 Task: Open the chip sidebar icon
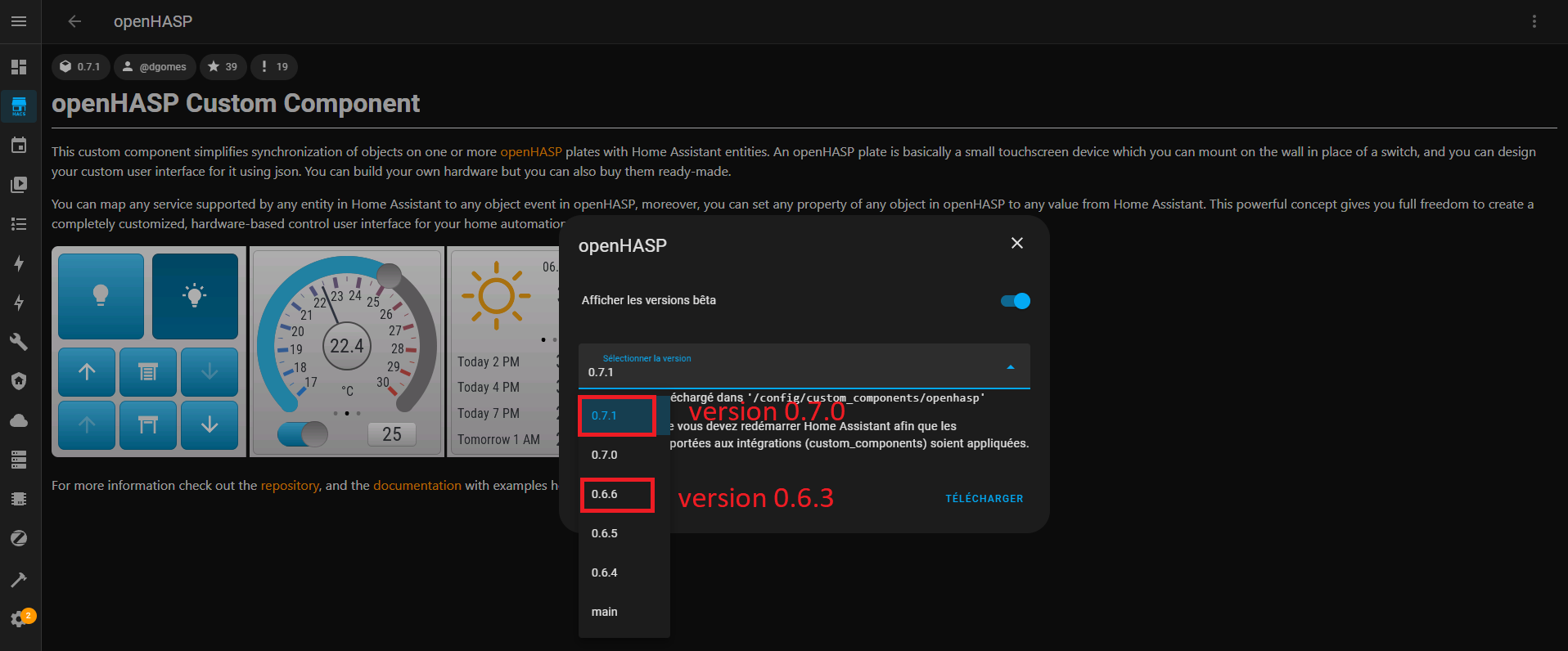[19, 499]
